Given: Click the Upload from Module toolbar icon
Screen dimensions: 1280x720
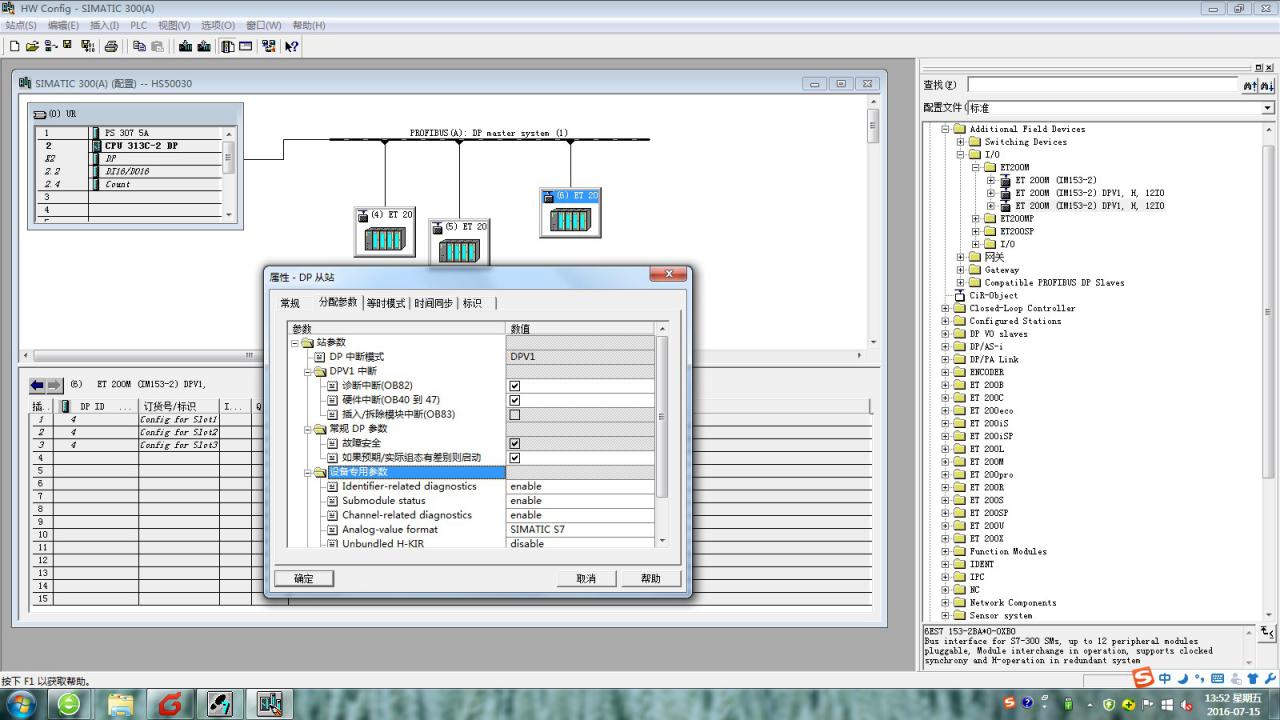Looking at the screenshot, I should 204,46.
